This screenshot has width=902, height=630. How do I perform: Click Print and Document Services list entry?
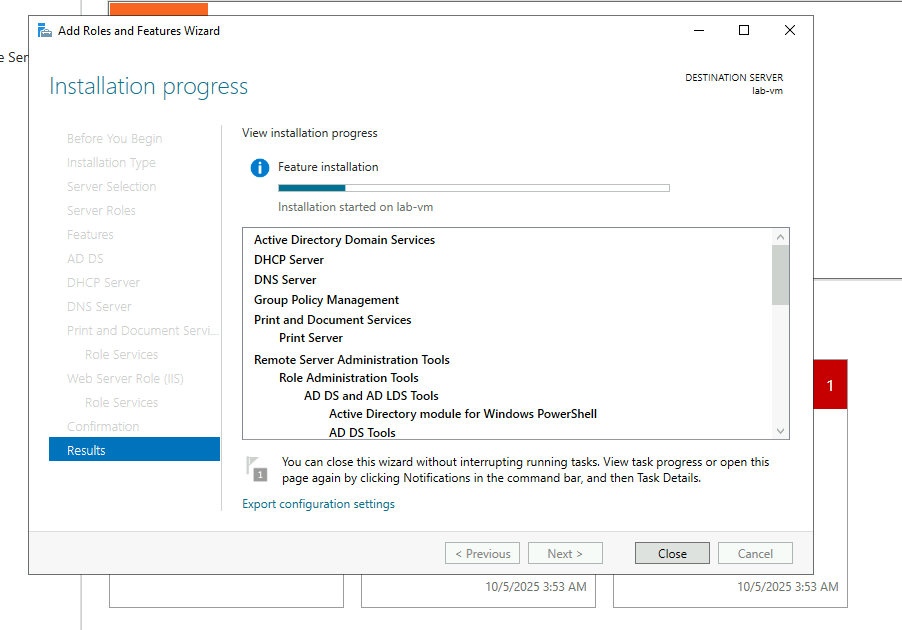[x=333, y=320]
